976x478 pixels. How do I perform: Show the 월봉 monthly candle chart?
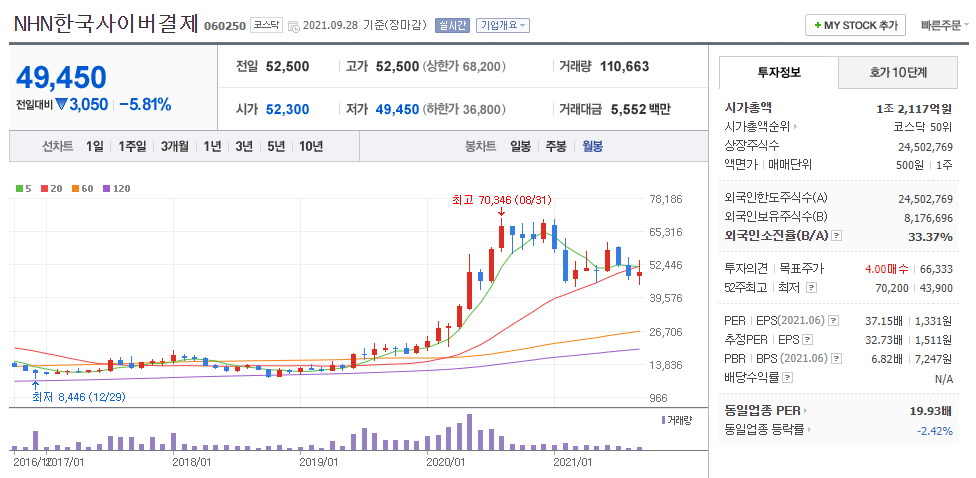[592, 147]
